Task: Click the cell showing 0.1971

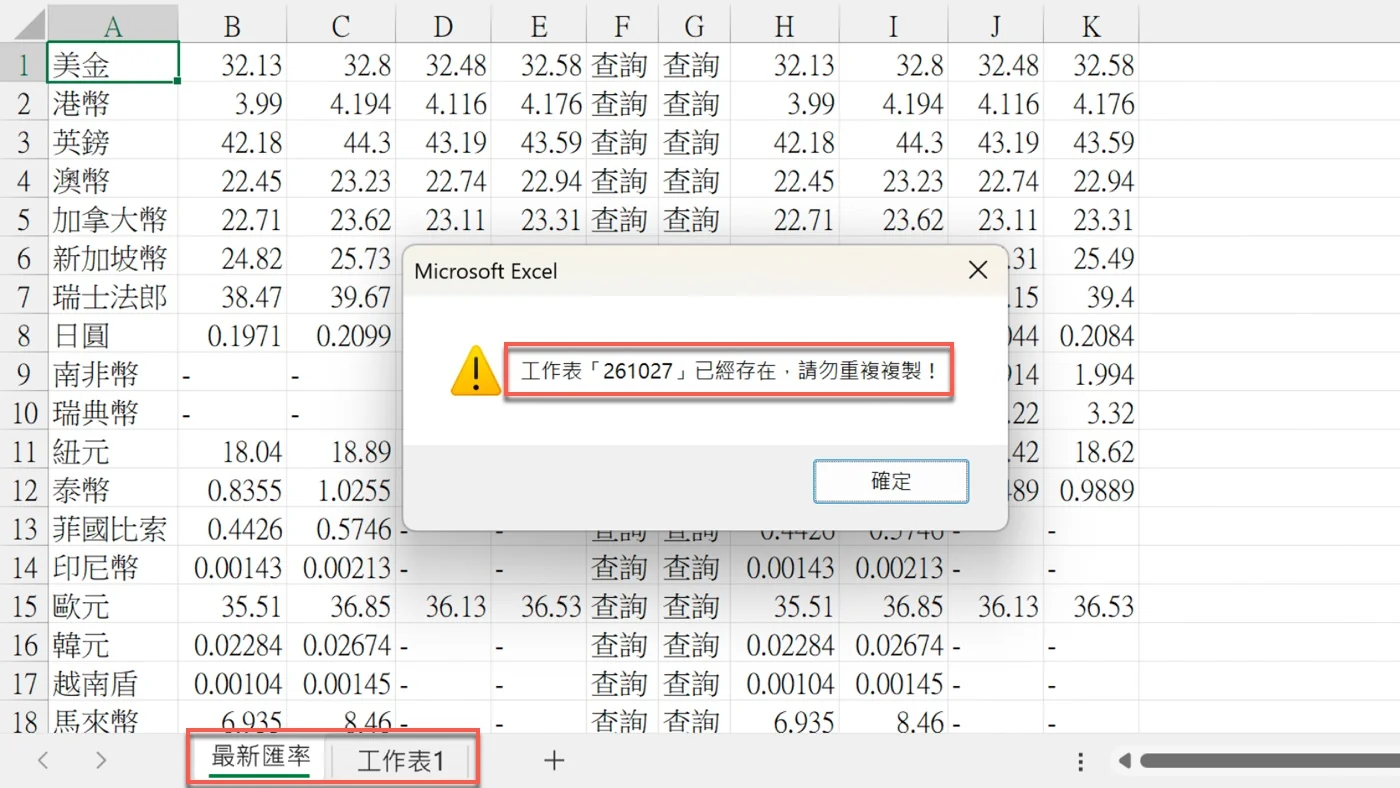Action: pyautogui.click(x=233, y=335)
